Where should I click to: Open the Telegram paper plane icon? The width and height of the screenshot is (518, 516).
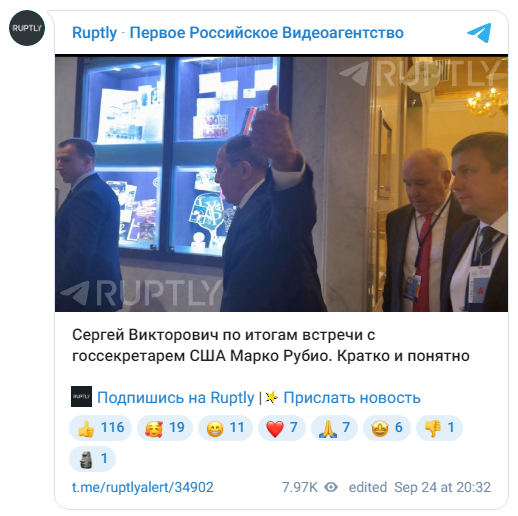[x=479, y=33]
